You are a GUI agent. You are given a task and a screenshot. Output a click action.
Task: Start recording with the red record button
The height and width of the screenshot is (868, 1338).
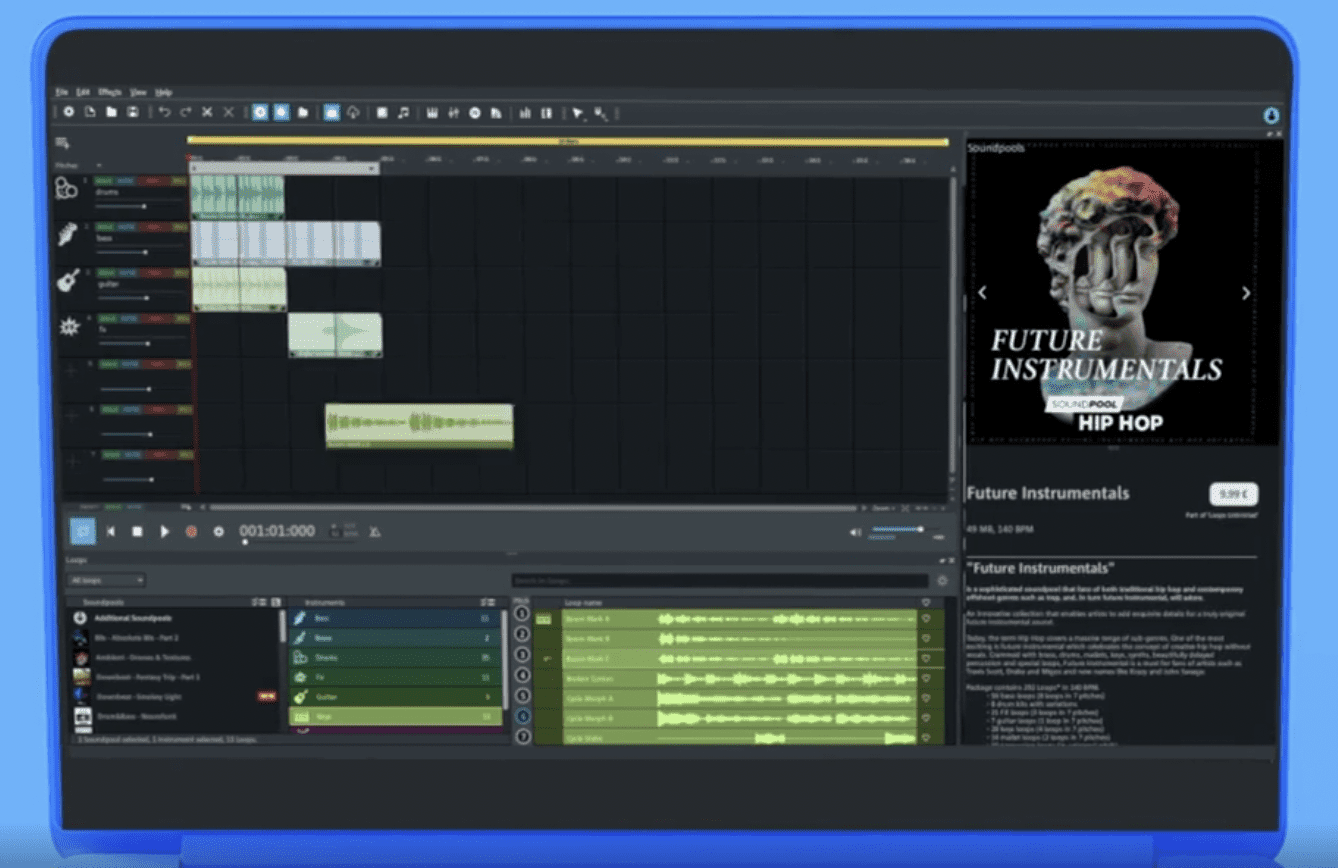pyautogui.click(x=191, y=531)
